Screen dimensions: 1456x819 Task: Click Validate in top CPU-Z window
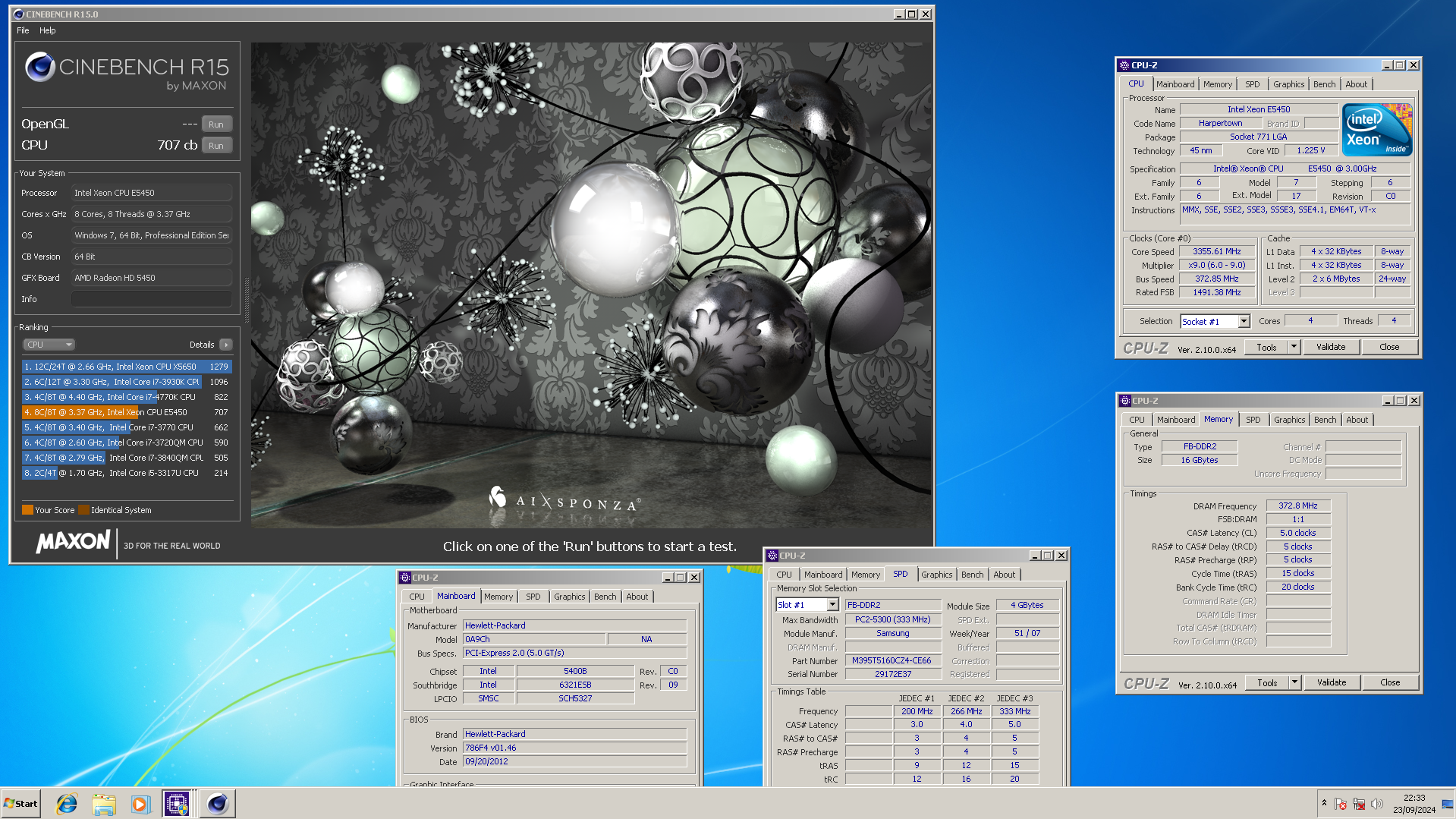(1331, 348)
